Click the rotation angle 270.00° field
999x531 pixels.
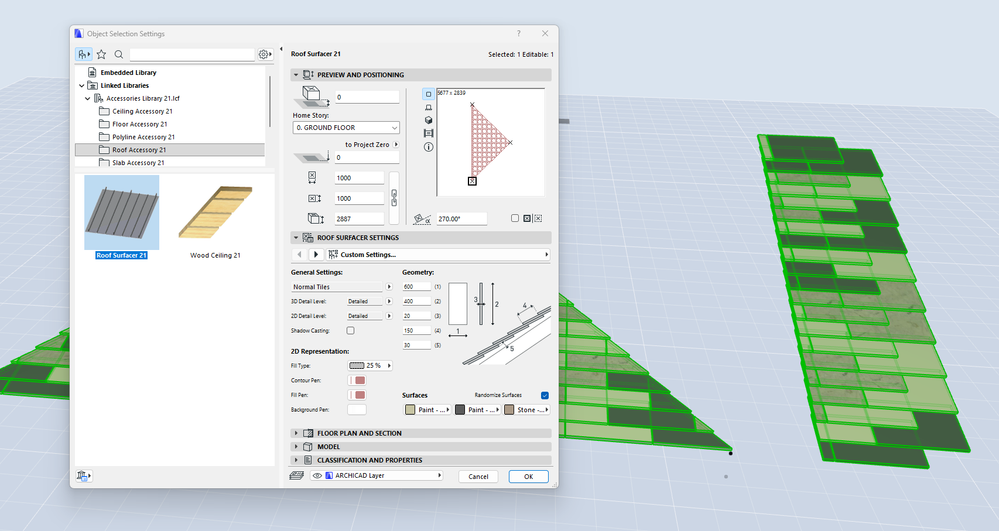462,219
